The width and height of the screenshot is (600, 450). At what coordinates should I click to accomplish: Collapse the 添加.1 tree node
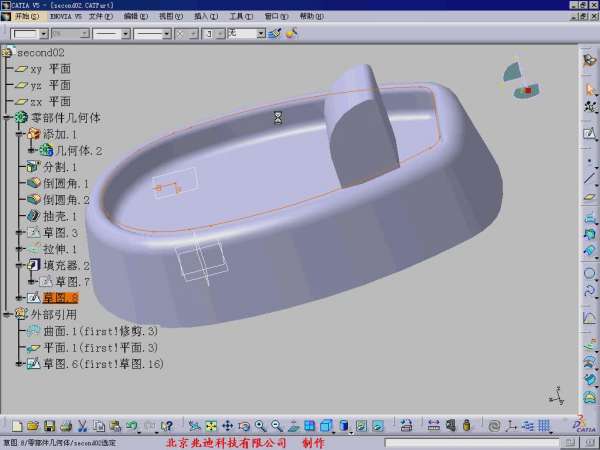point(19,134)
